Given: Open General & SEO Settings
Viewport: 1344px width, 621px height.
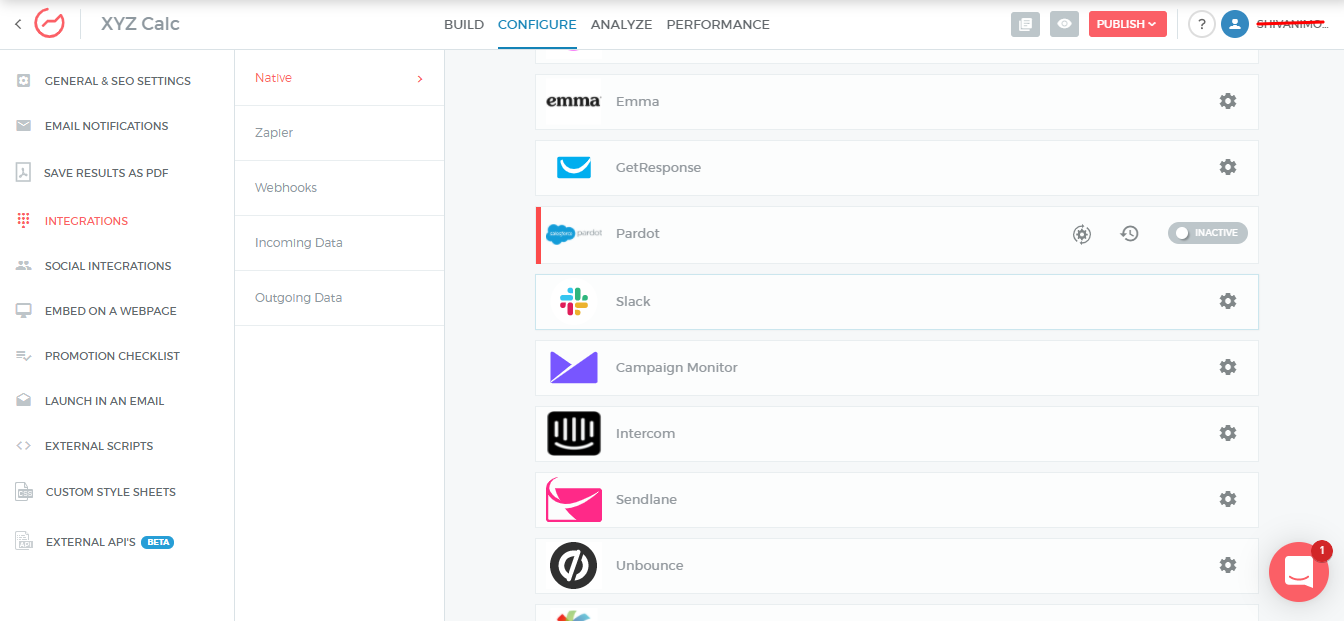Looking at the screenshot, I should tap(117, 81).
